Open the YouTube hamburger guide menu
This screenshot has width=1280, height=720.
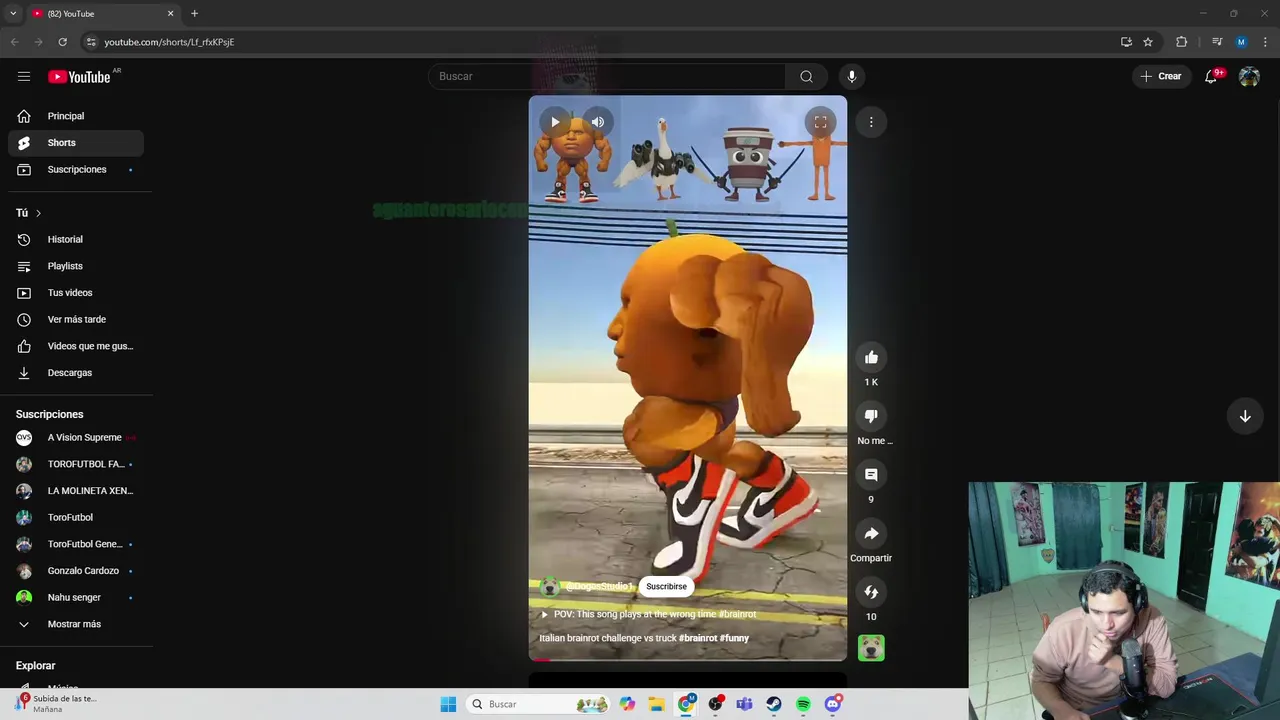click(x=24, y=76)
